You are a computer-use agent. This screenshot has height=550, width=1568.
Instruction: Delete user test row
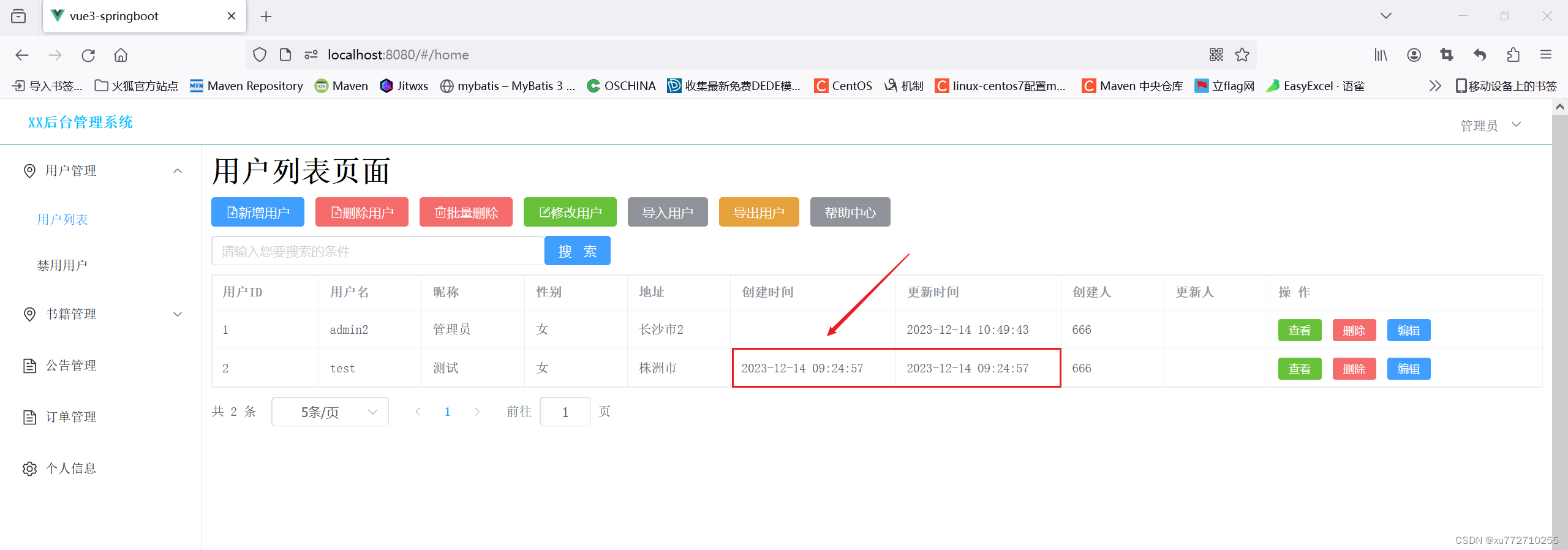tap(1354, 369)
